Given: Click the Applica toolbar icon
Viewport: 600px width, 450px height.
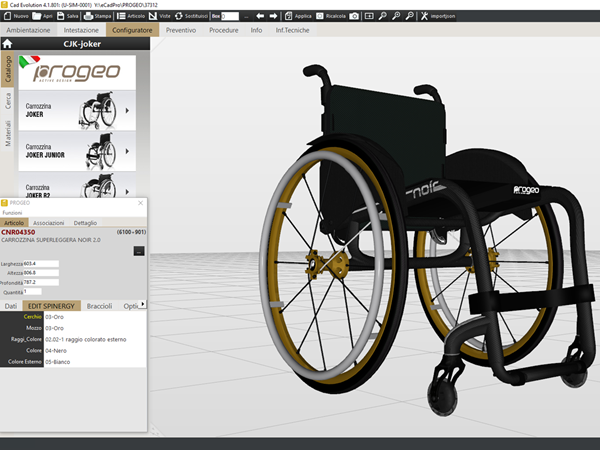Looking at the screenshot, I should pos(289,16).
